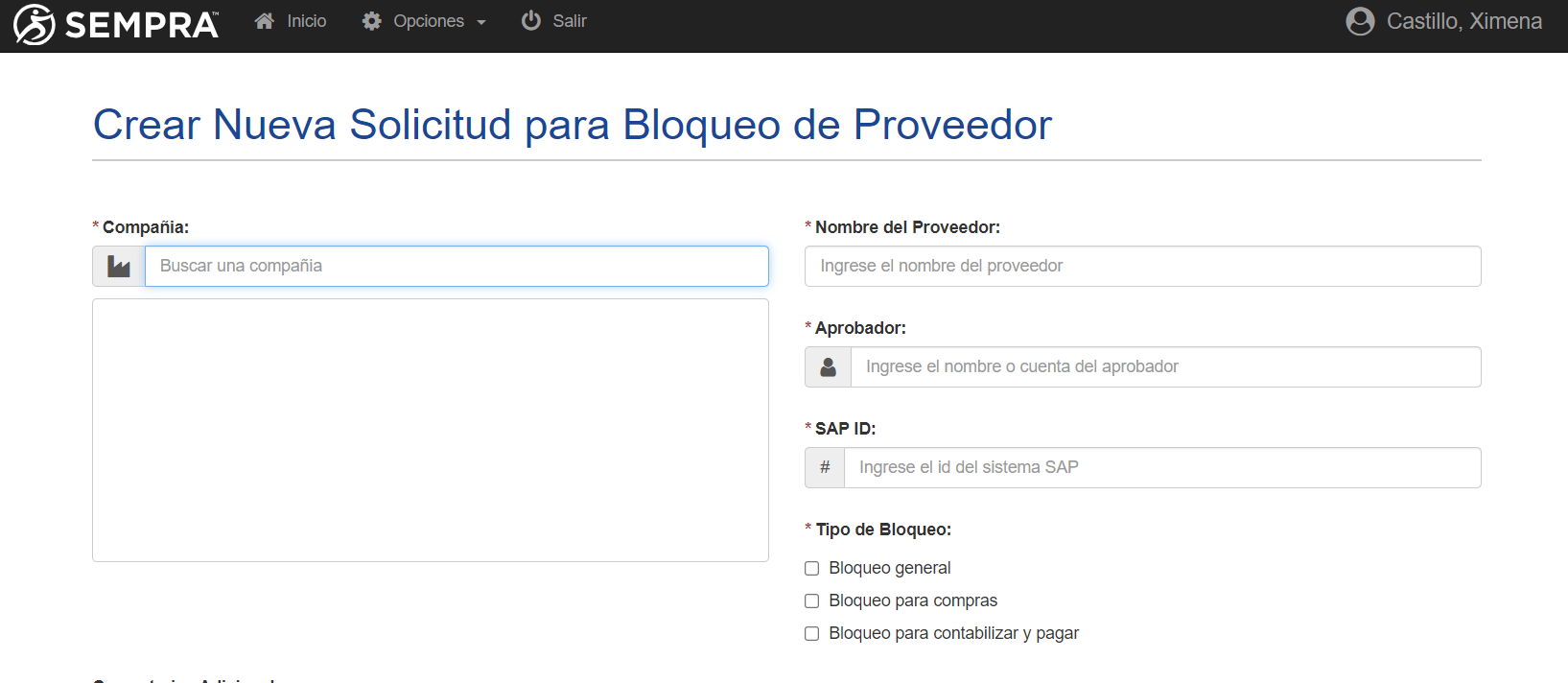Click the factory icon next to Compañia field

click(119, 267)
